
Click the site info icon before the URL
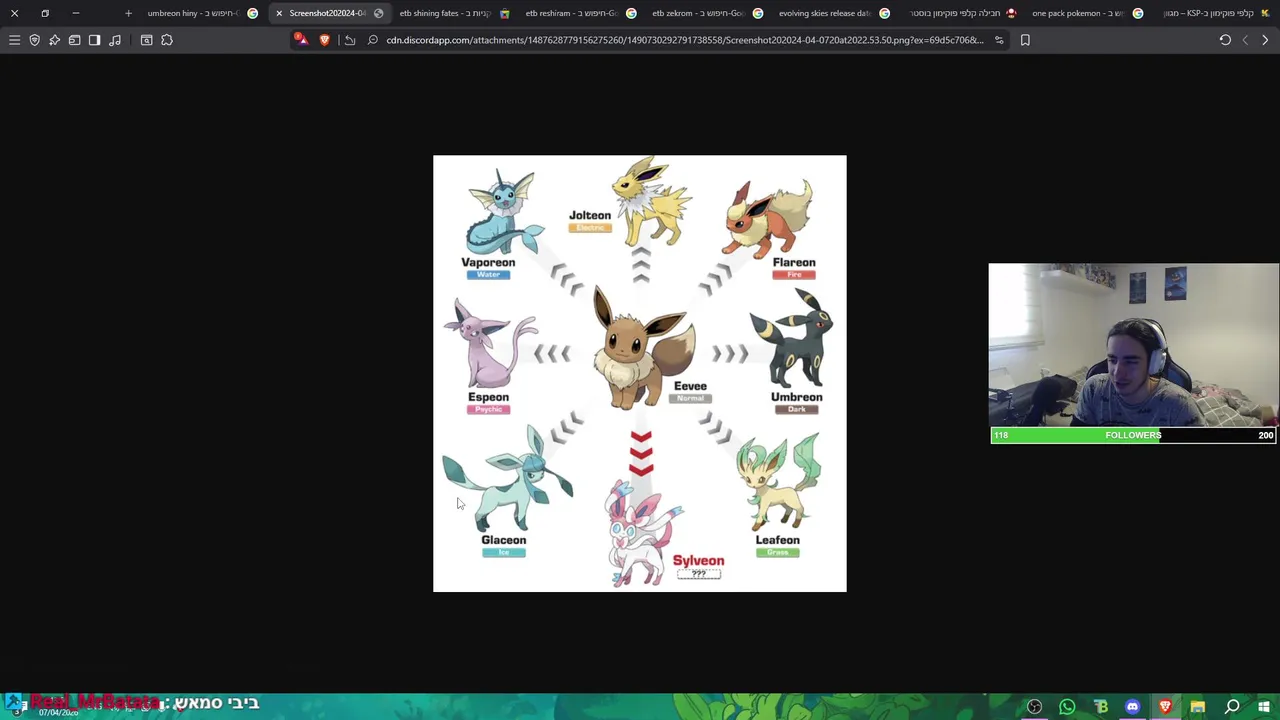(373, 40)
